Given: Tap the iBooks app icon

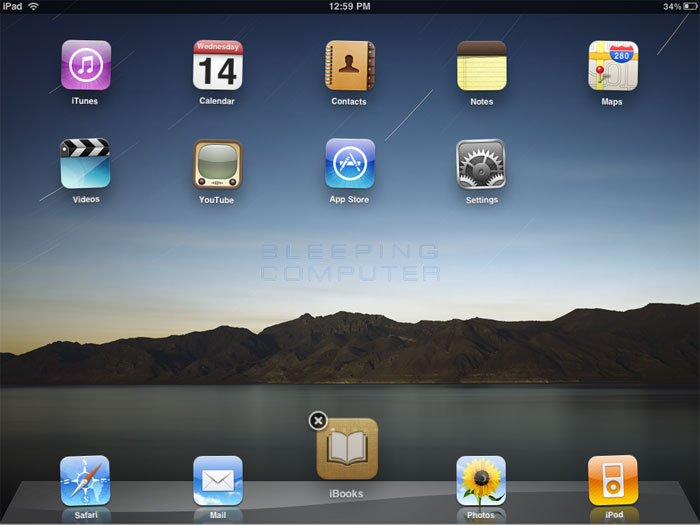Looking at the screenshot, I should pos(347,449).
